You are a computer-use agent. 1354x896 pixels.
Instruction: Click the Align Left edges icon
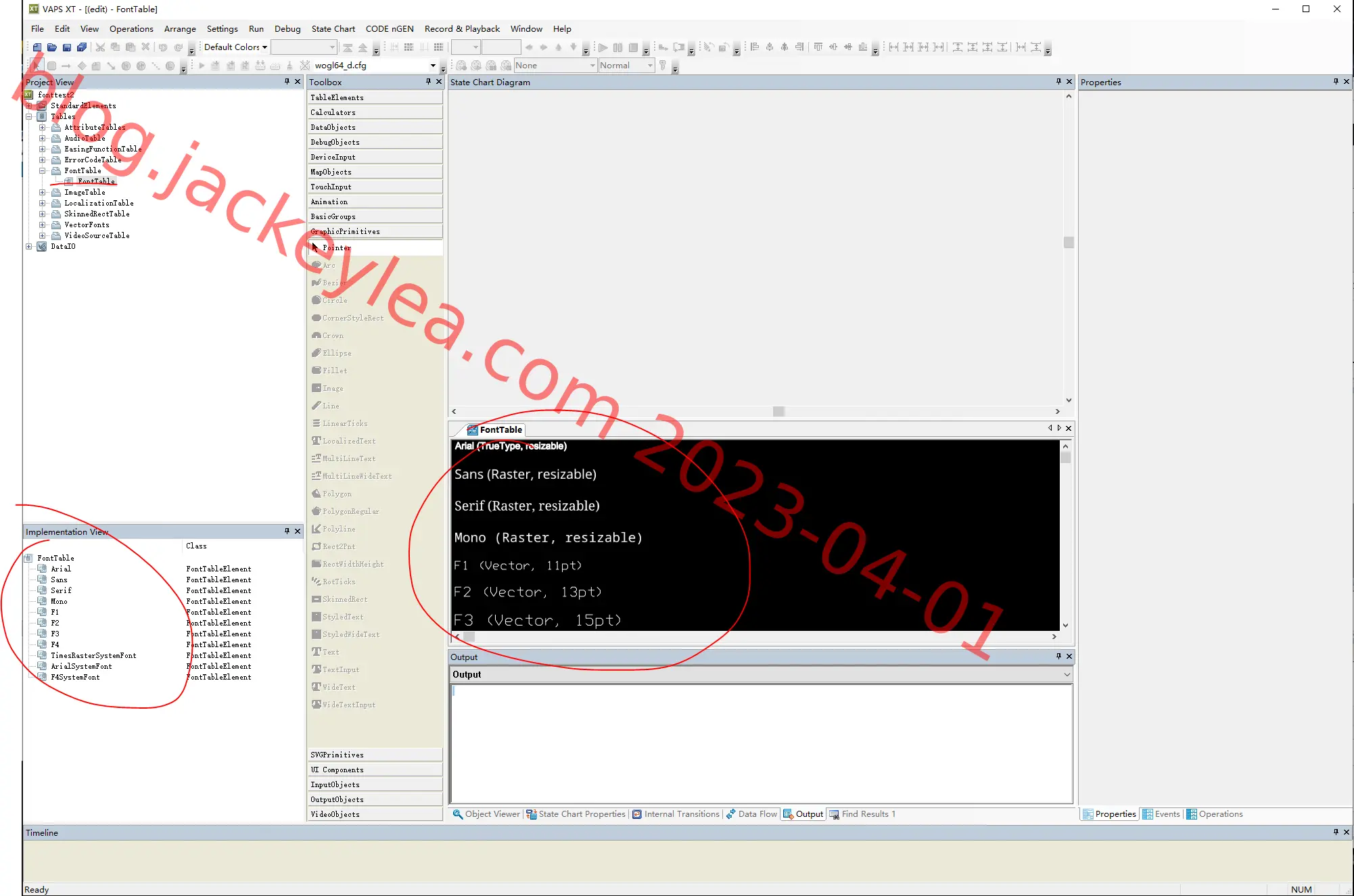pyautogui.click(x=755, y=47)
